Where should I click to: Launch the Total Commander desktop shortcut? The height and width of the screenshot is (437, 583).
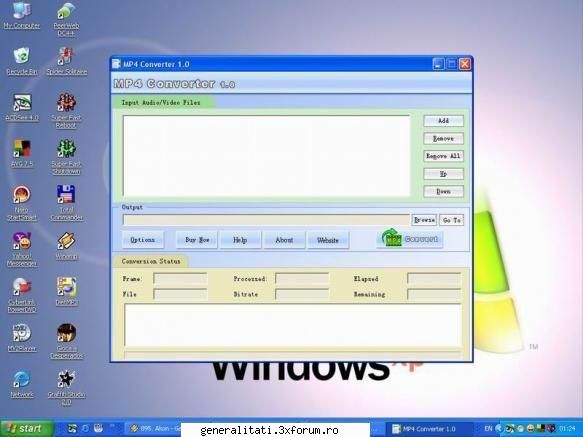[66, 203]
